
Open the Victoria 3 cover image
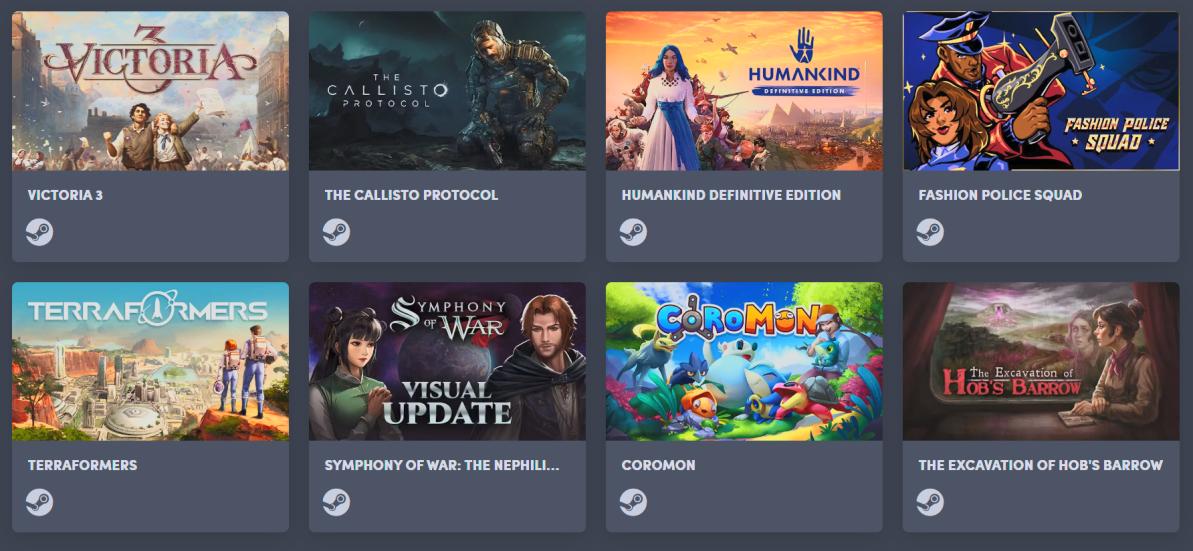tap(151, 91)
